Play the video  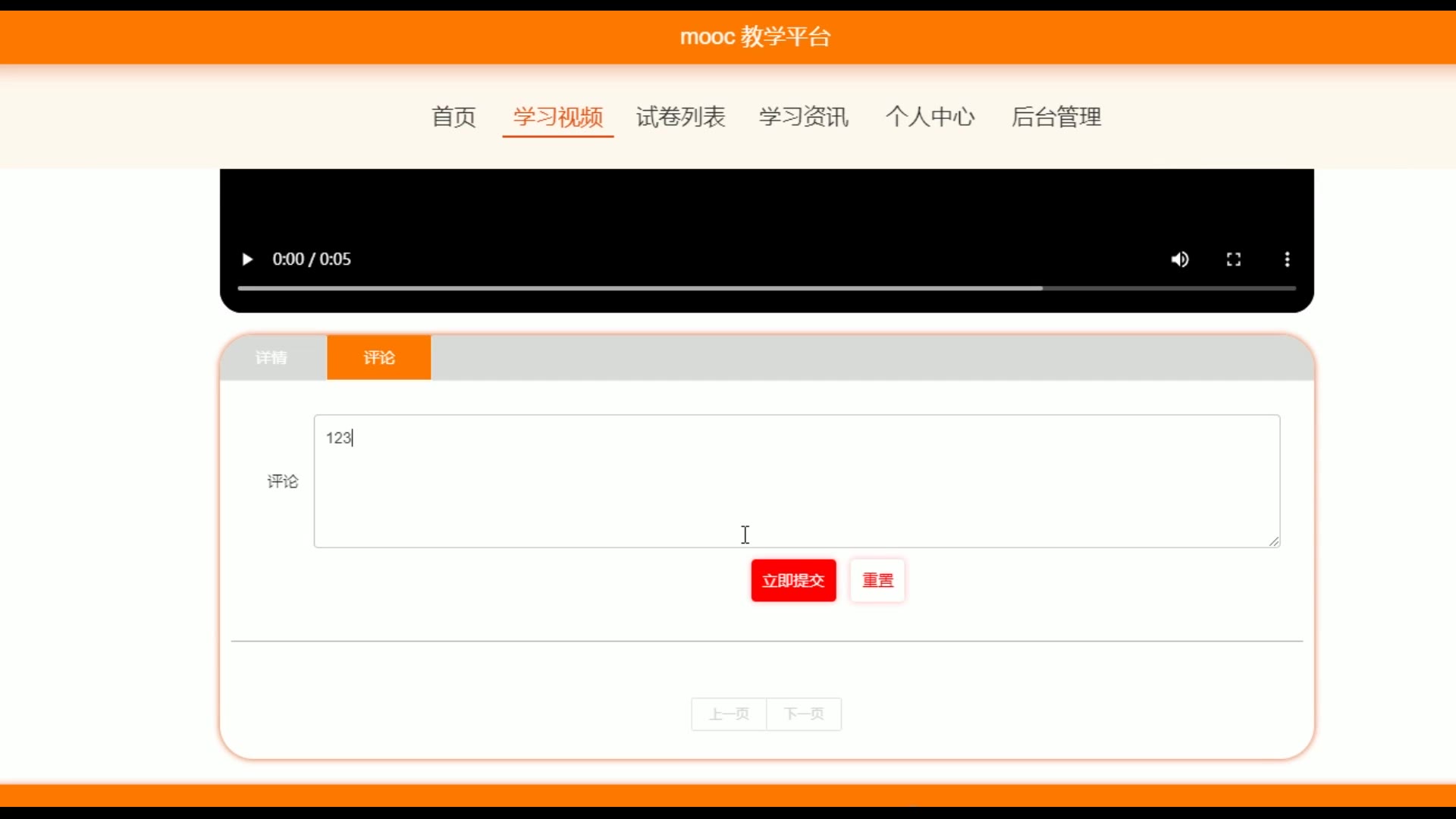pyautogui.click(x=246, y=259)
